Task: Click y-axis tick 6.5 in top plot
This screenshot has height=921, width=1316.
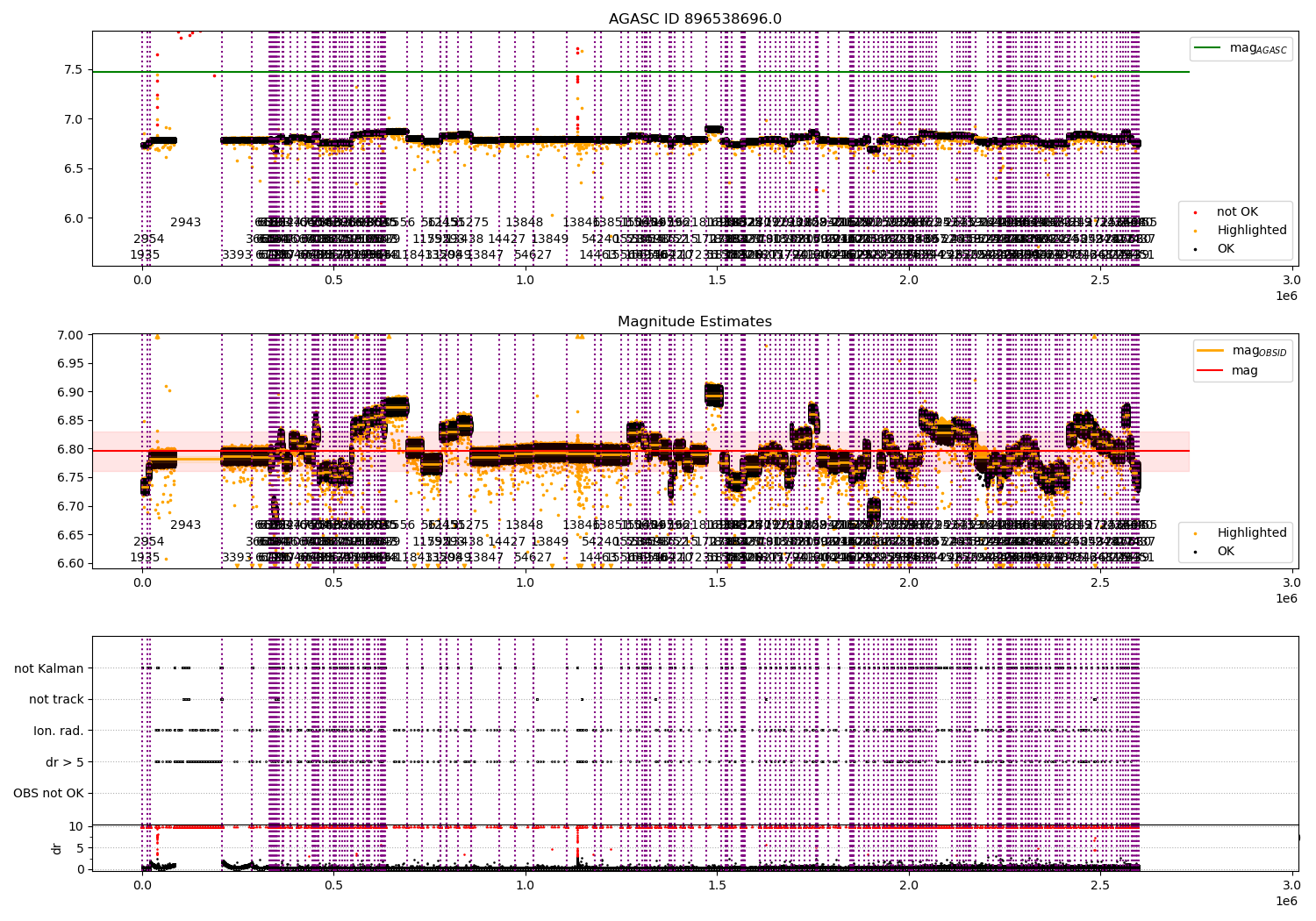Action: tap(73, 169)
